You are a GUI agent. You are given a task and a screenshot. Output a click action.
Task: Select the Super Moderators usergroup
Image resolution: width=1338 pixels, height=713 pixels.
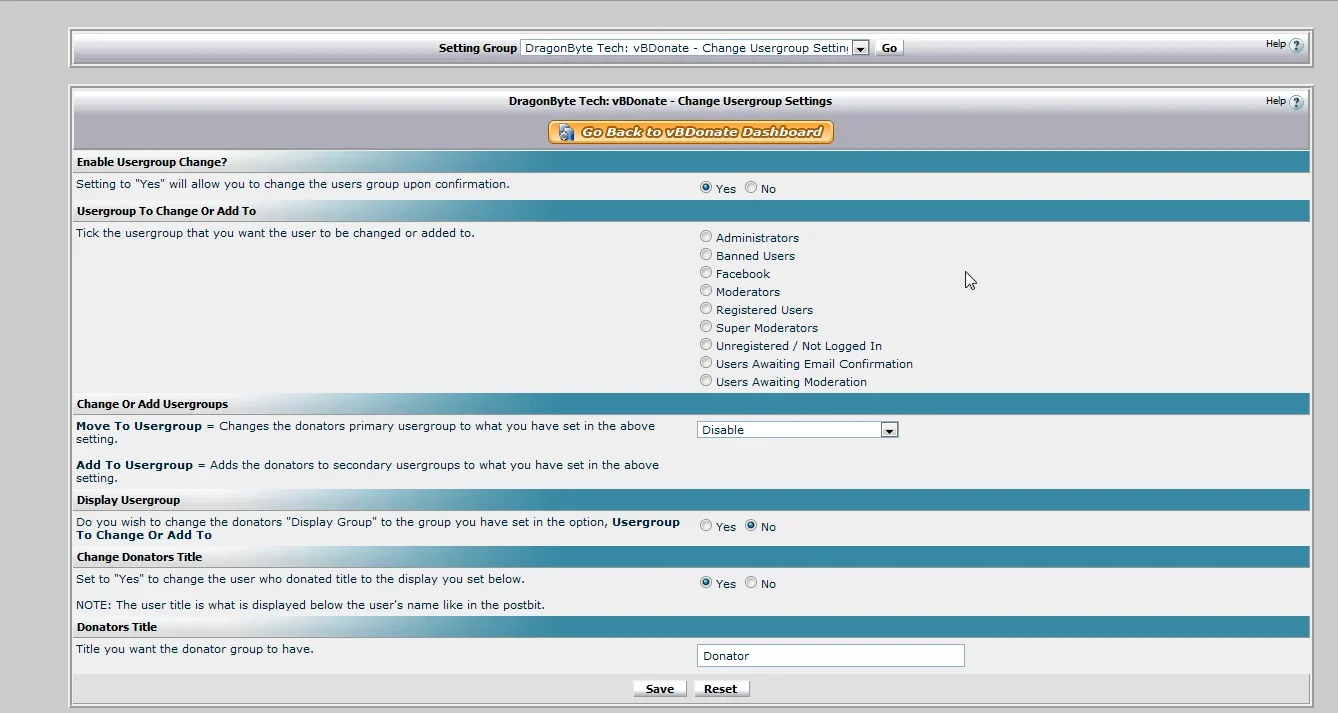[x=706, y=327]
